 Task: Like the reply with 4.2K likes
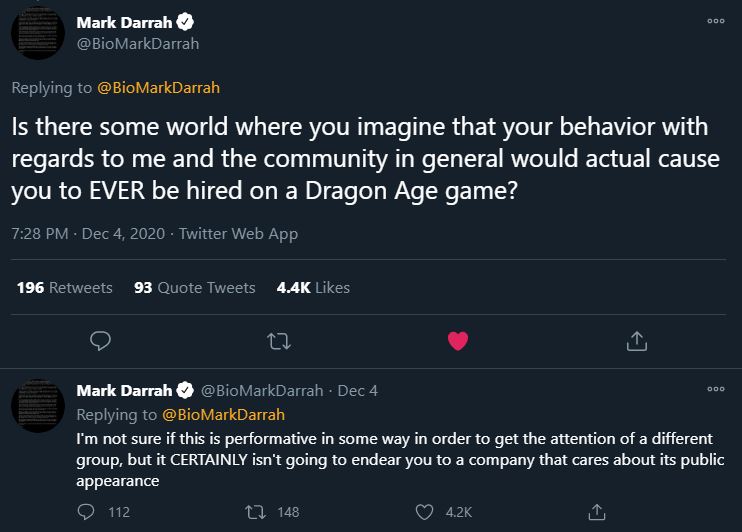426,511
